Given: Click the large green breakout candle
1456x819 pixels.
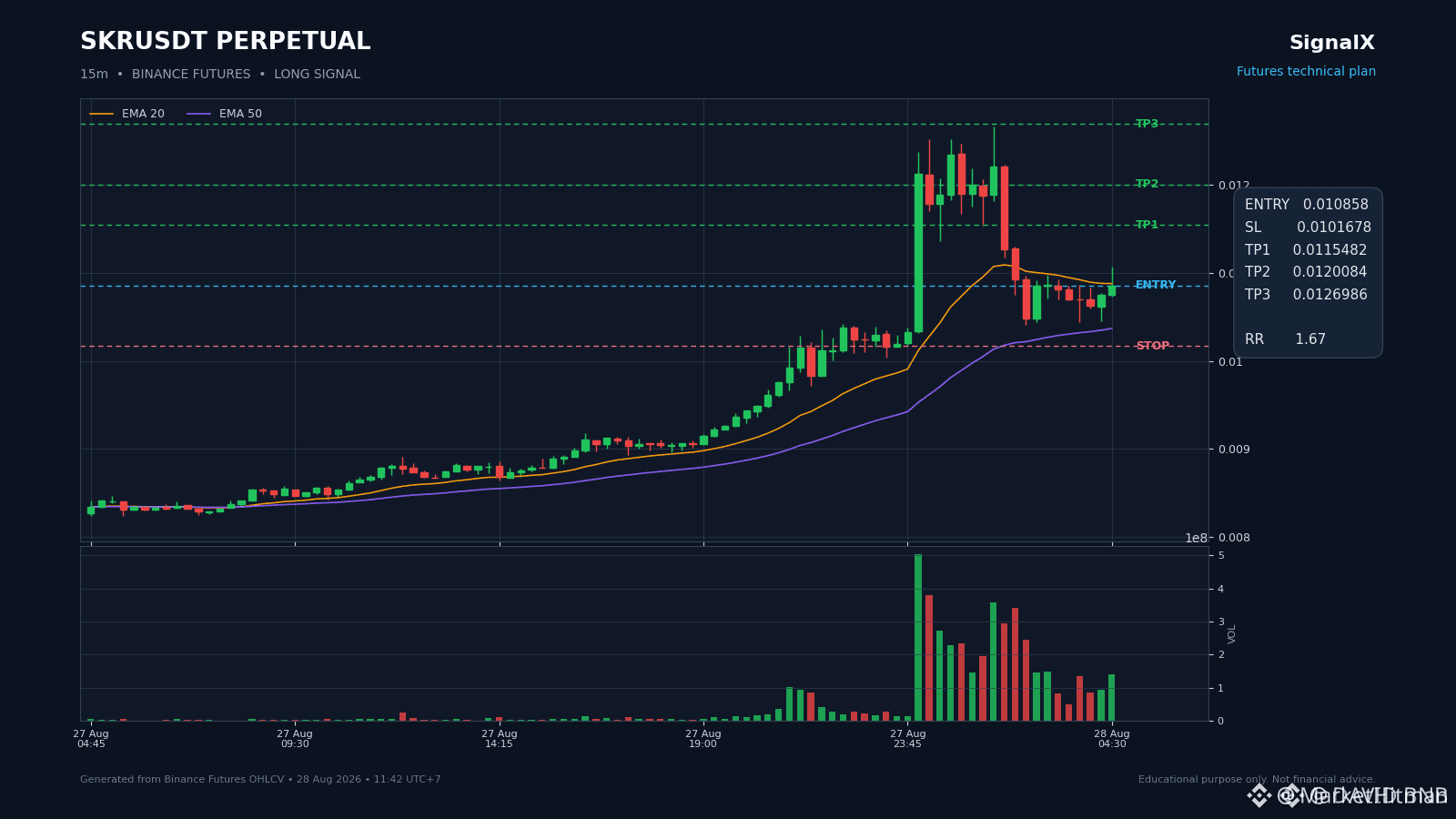Looking at the screenshot, I should 918,253.
